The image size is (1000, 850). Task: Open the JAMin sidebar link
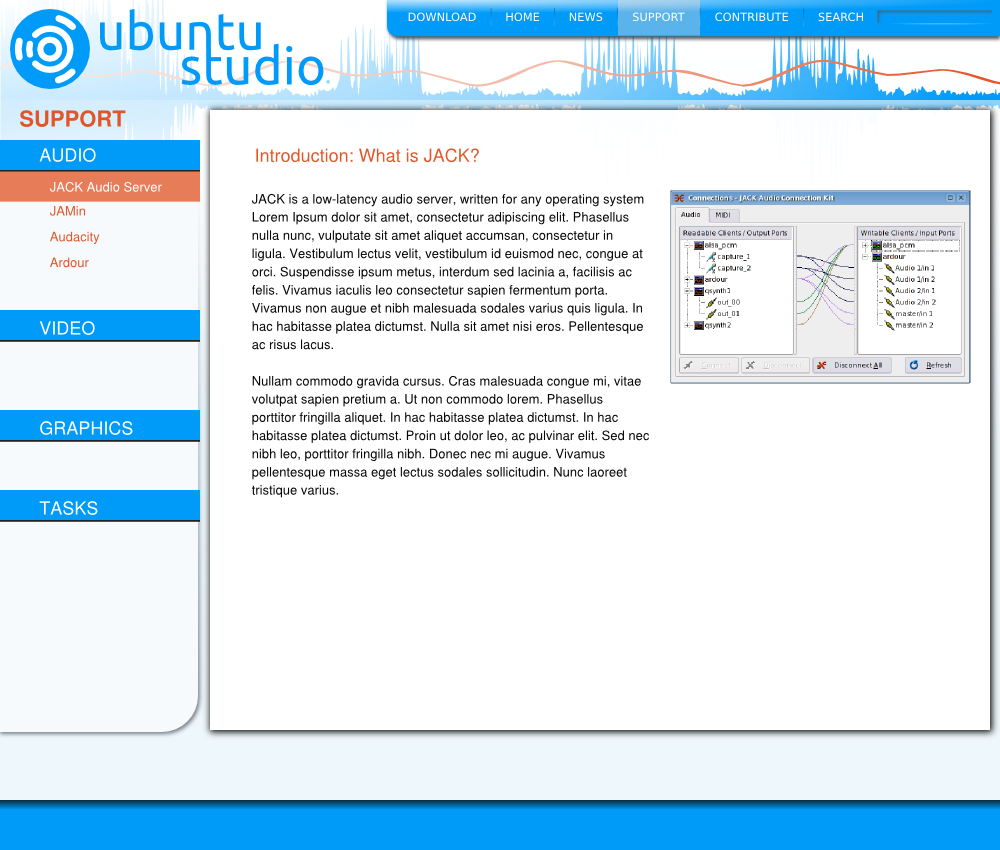[68, 211]
